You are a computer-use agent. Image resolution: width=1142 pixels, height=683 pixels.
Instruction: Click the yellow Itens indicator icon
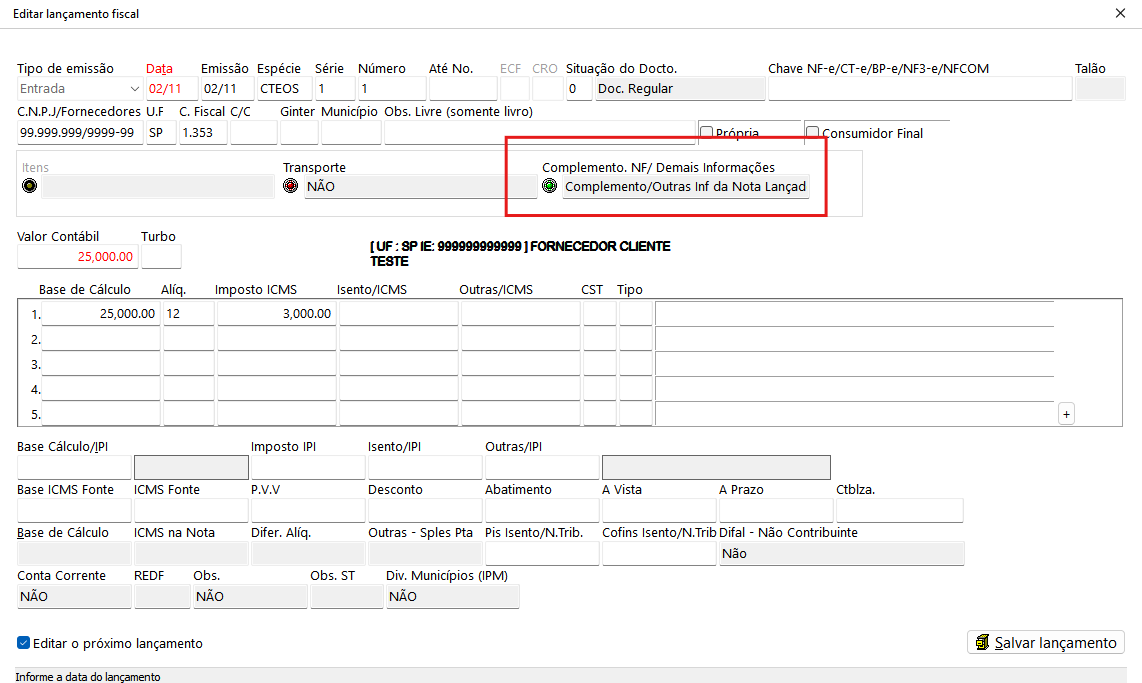(29, 186)
